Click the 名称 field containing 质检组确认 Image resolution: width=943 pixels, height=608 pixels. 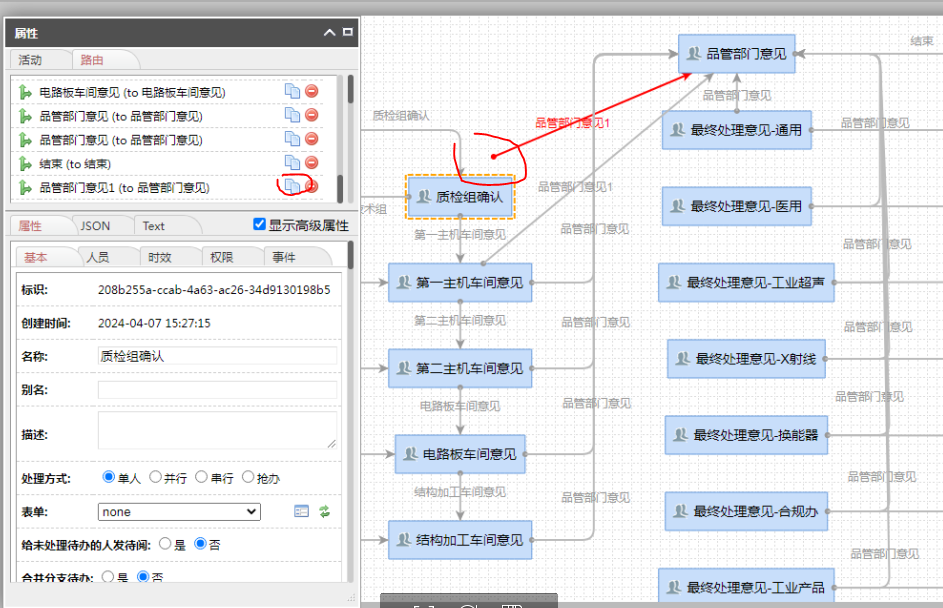pyautogui.click(x=217, y=356)
